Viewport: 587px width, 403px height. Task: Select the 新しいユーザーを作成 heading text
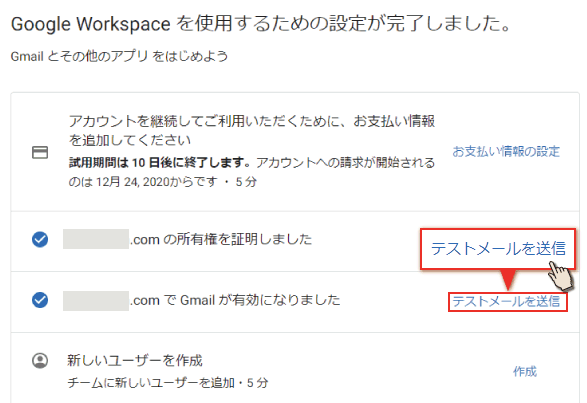(x=135, y=361)
